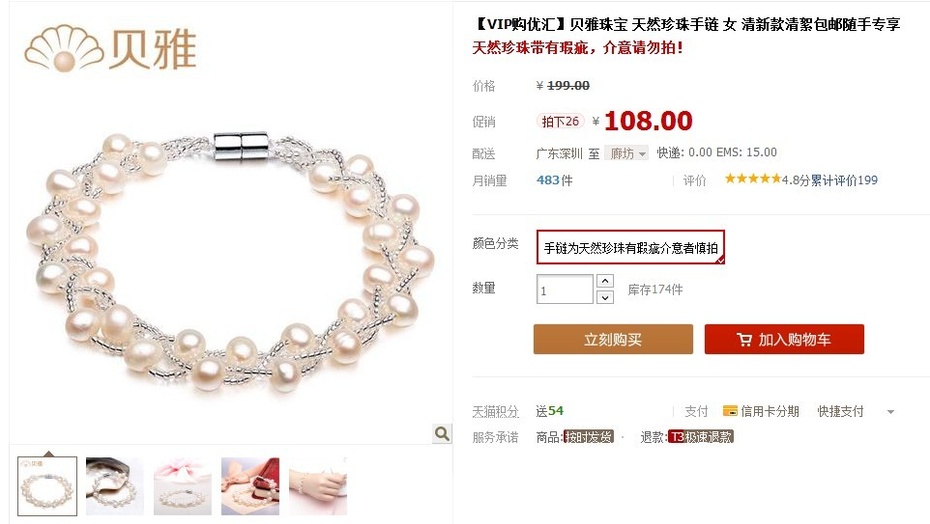This screenshot has height=524, width=930.
Task: Click the quantity input field
Action: pos(565,289)
